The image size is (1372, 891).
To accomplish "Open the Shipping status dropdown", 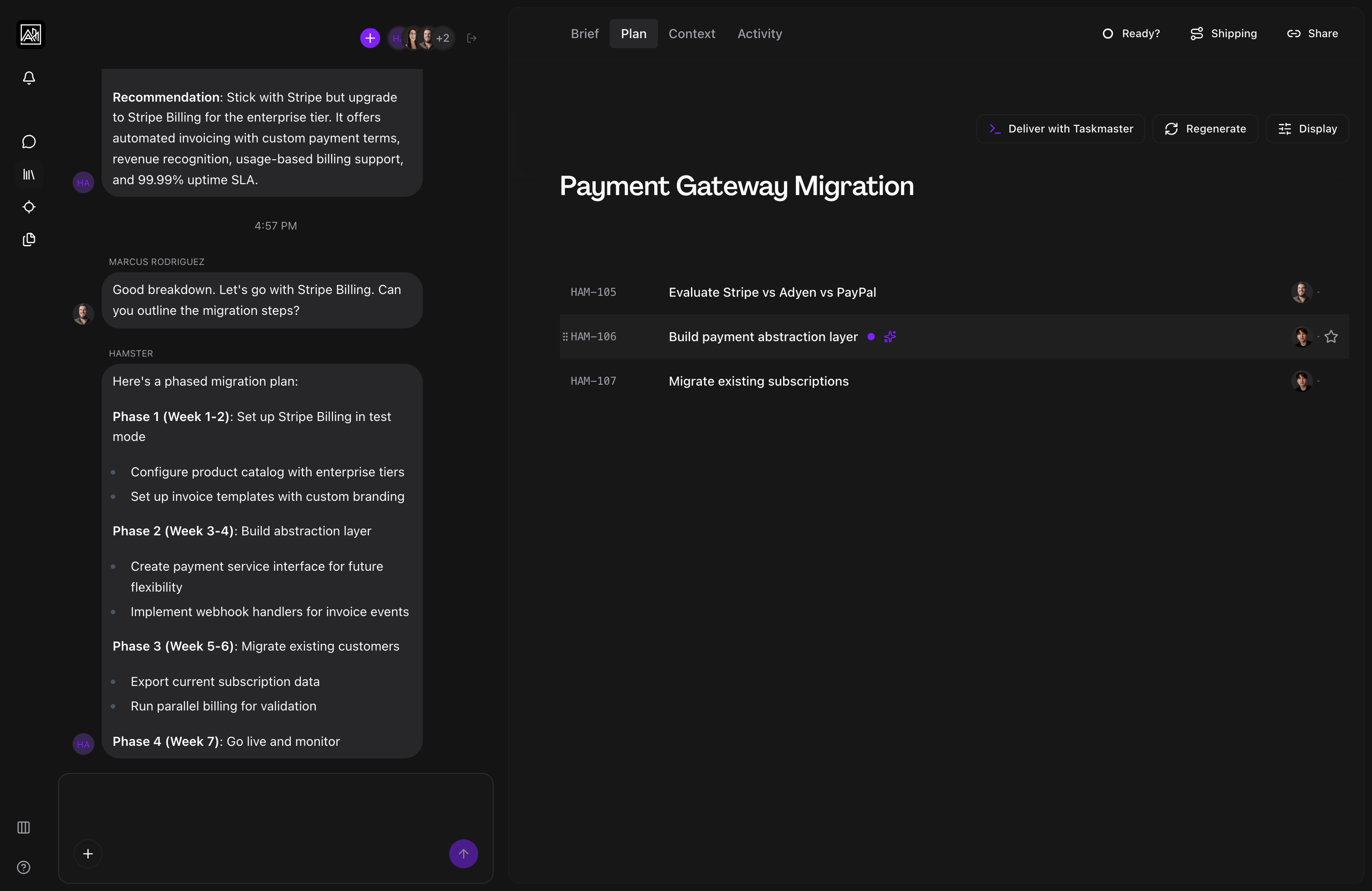I will coord(1223,34).
